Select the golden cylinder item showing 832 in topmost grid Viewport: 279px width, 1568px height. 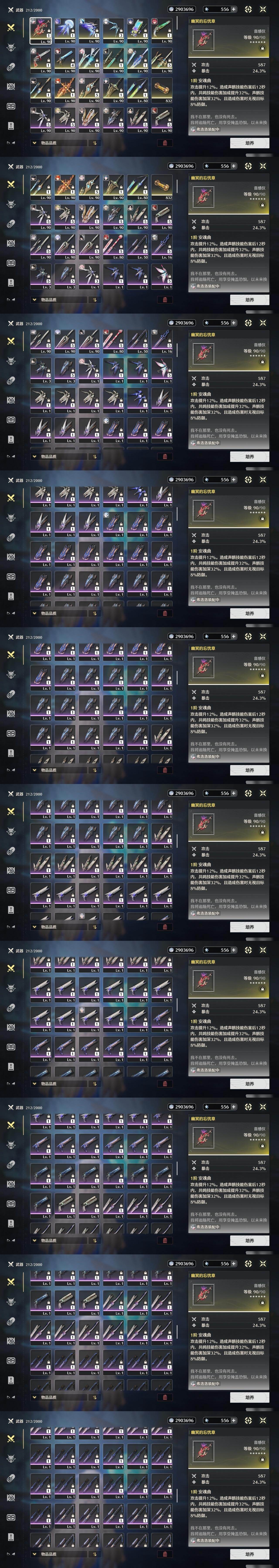click(x=162, y=90)
